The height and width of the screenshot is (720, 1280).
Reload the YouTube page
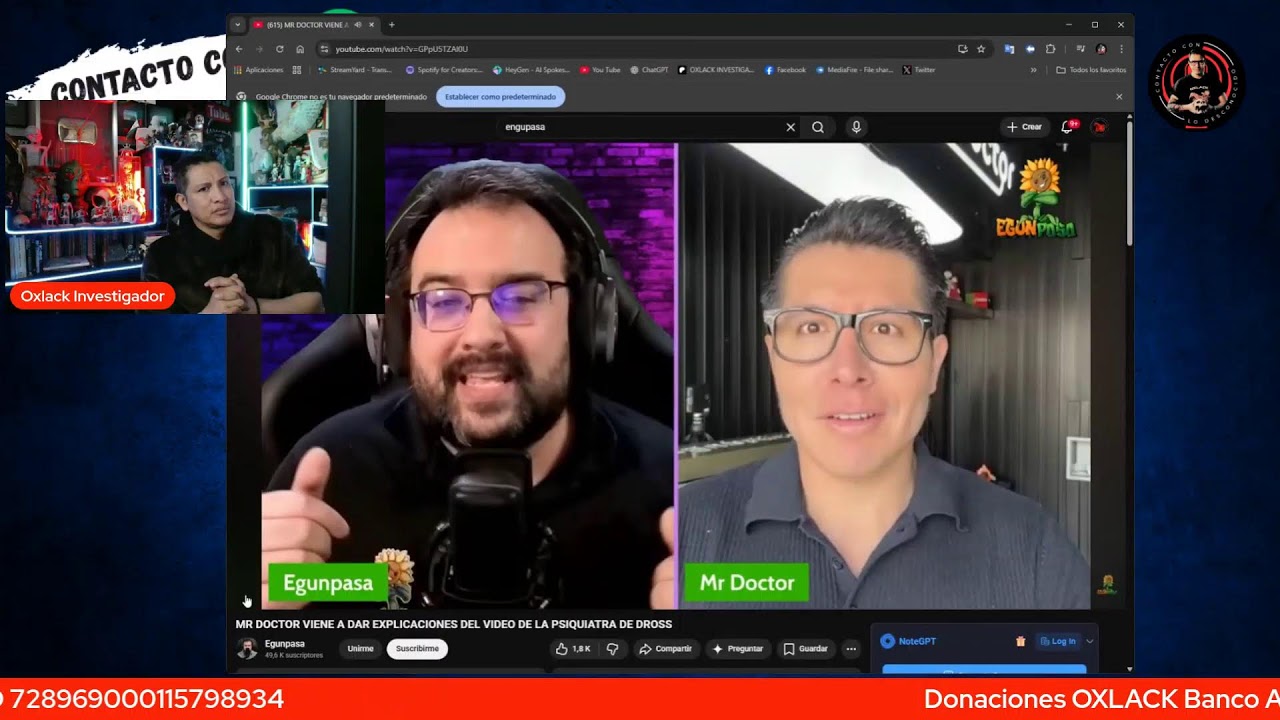[279, 49]
